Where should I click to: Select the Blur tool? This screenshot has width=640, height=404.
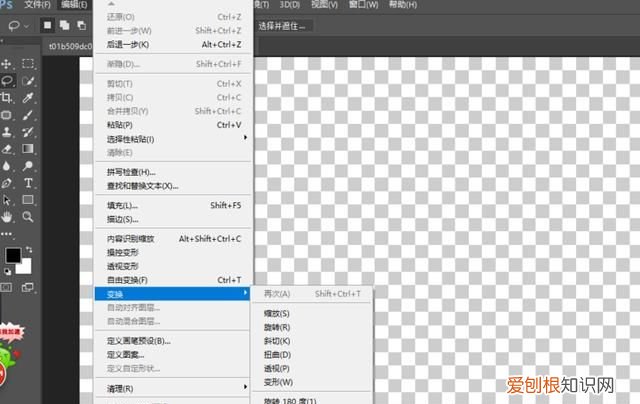coord(7,166)
